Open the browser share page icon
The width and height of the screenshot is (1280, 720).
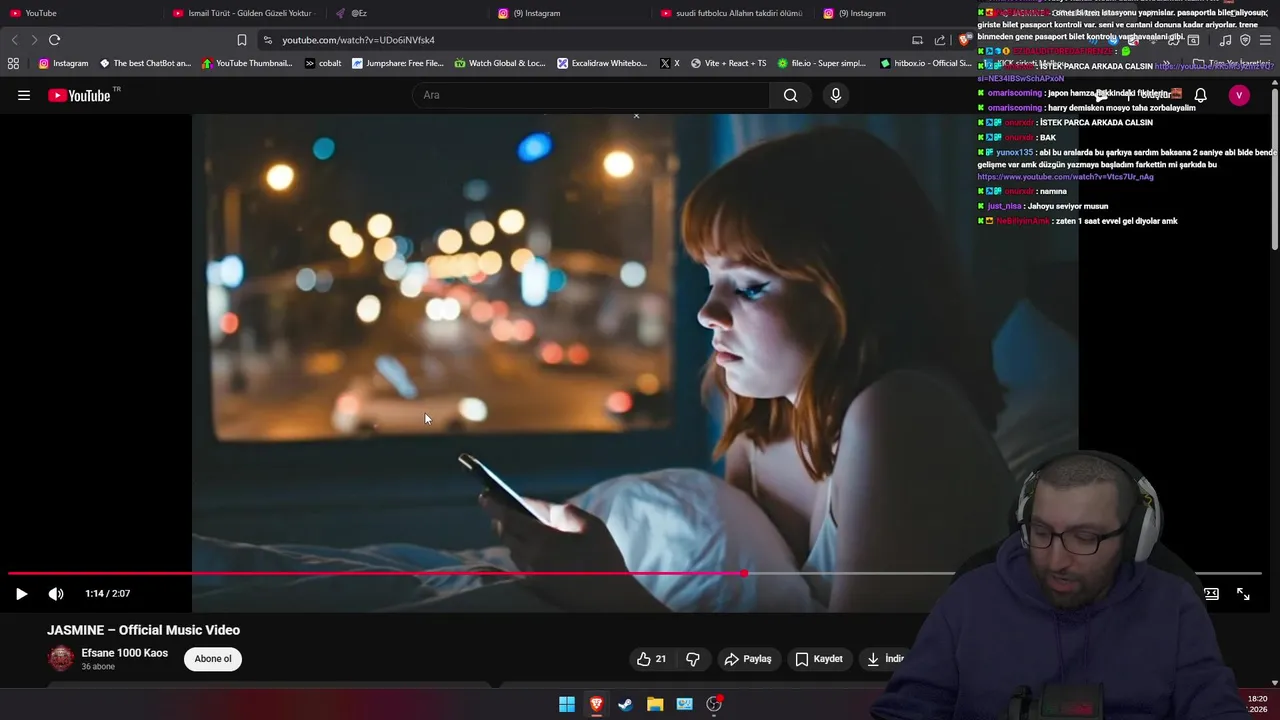pyautogui.click(x=940, y=40)
